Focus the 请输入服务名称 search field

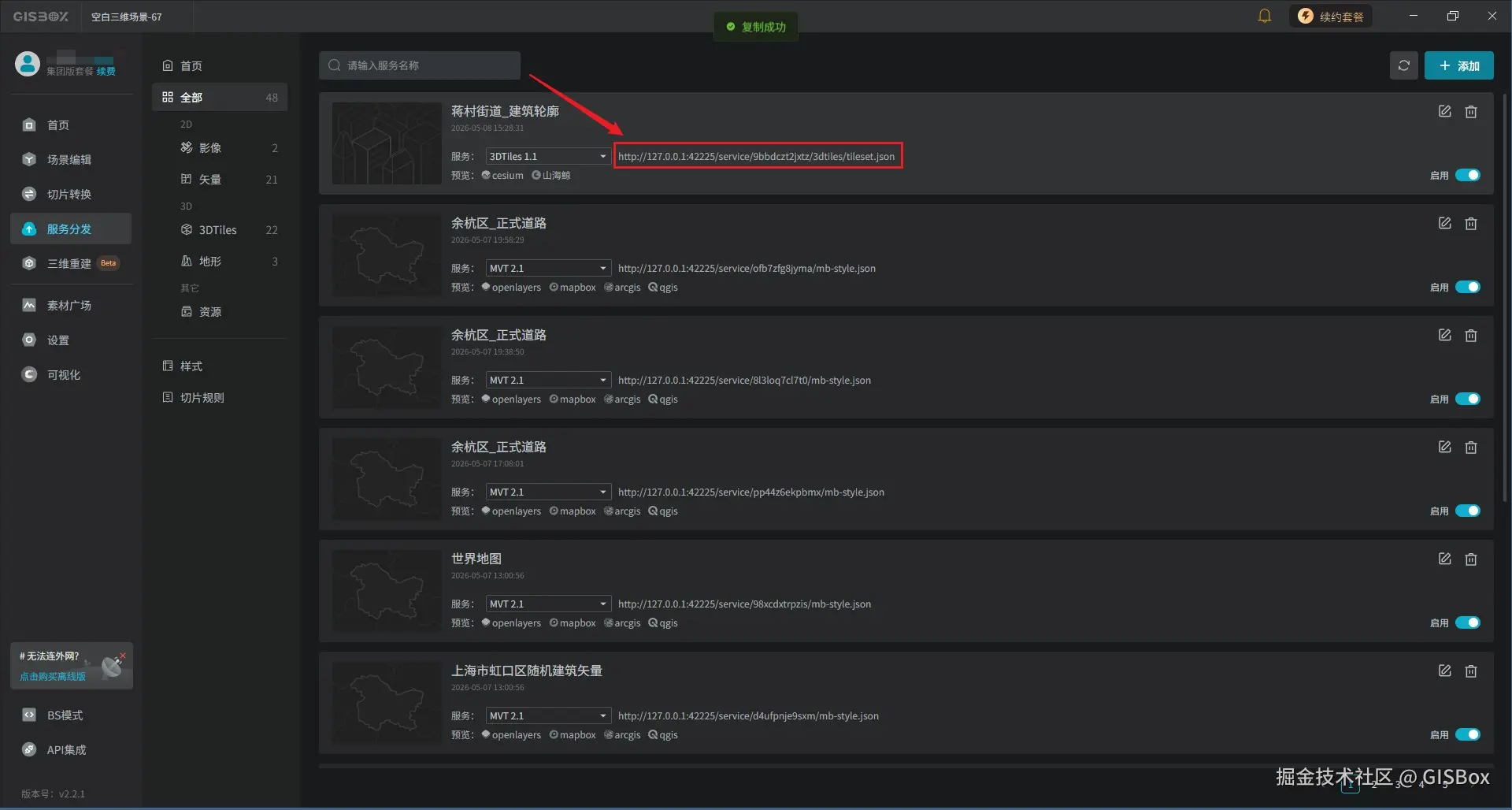420,65
